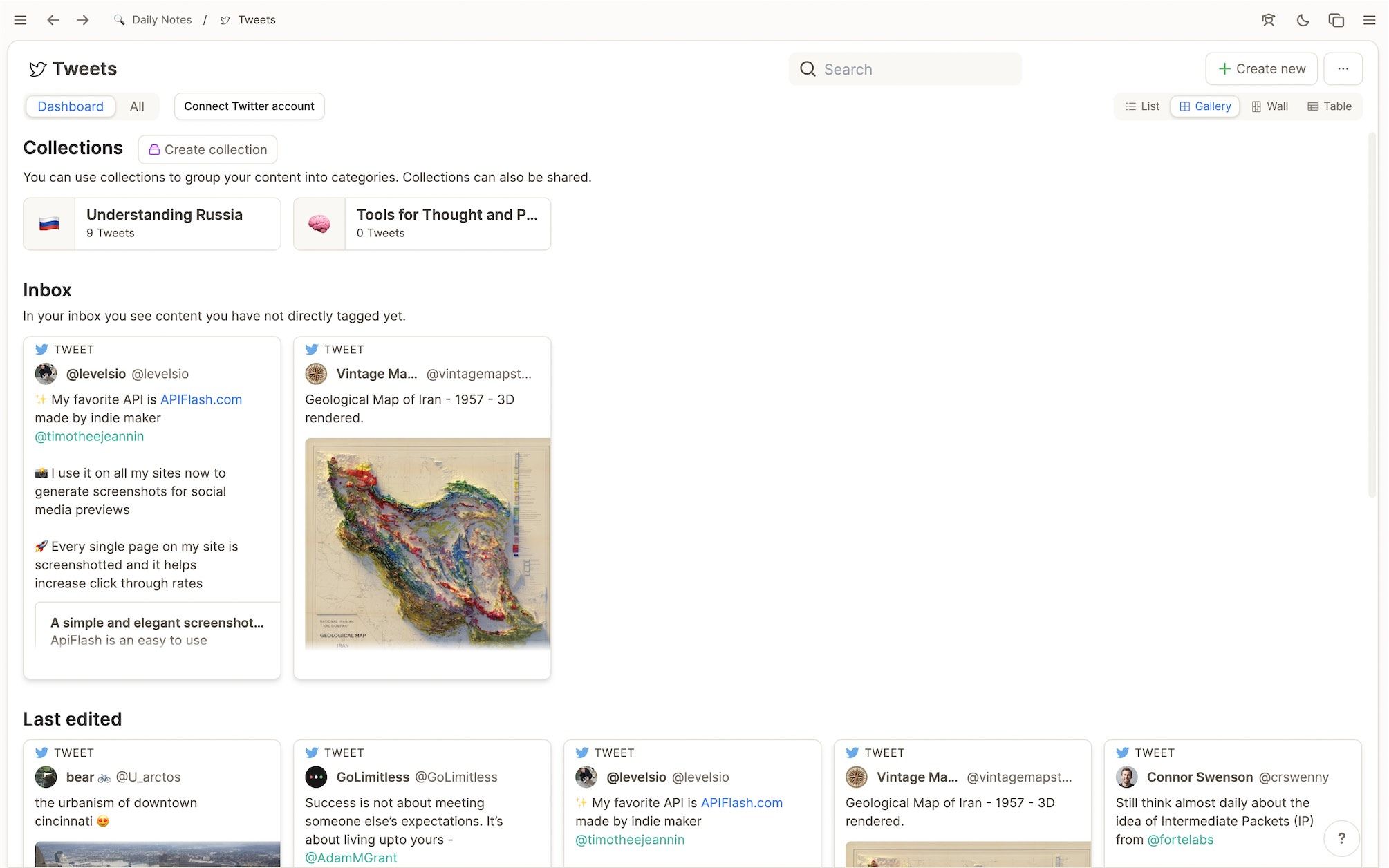
Task: Click the Twitter bird icon beside the Tweets heading
Action: click(39, 68)
